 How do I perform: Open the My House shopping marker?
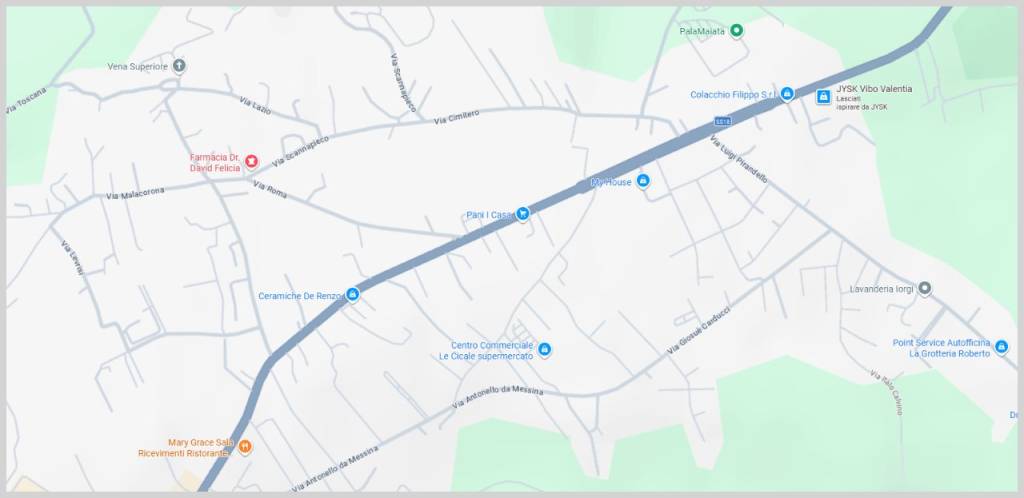coord(643,181)
